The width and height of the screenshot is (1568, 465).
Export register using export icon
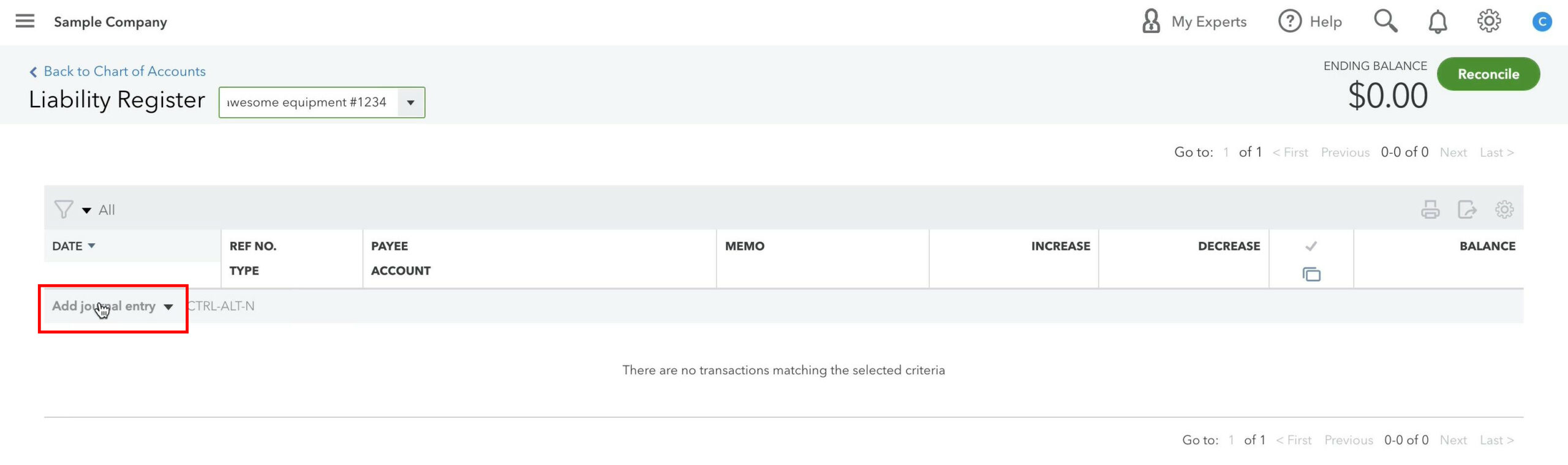click(1467, 210)
